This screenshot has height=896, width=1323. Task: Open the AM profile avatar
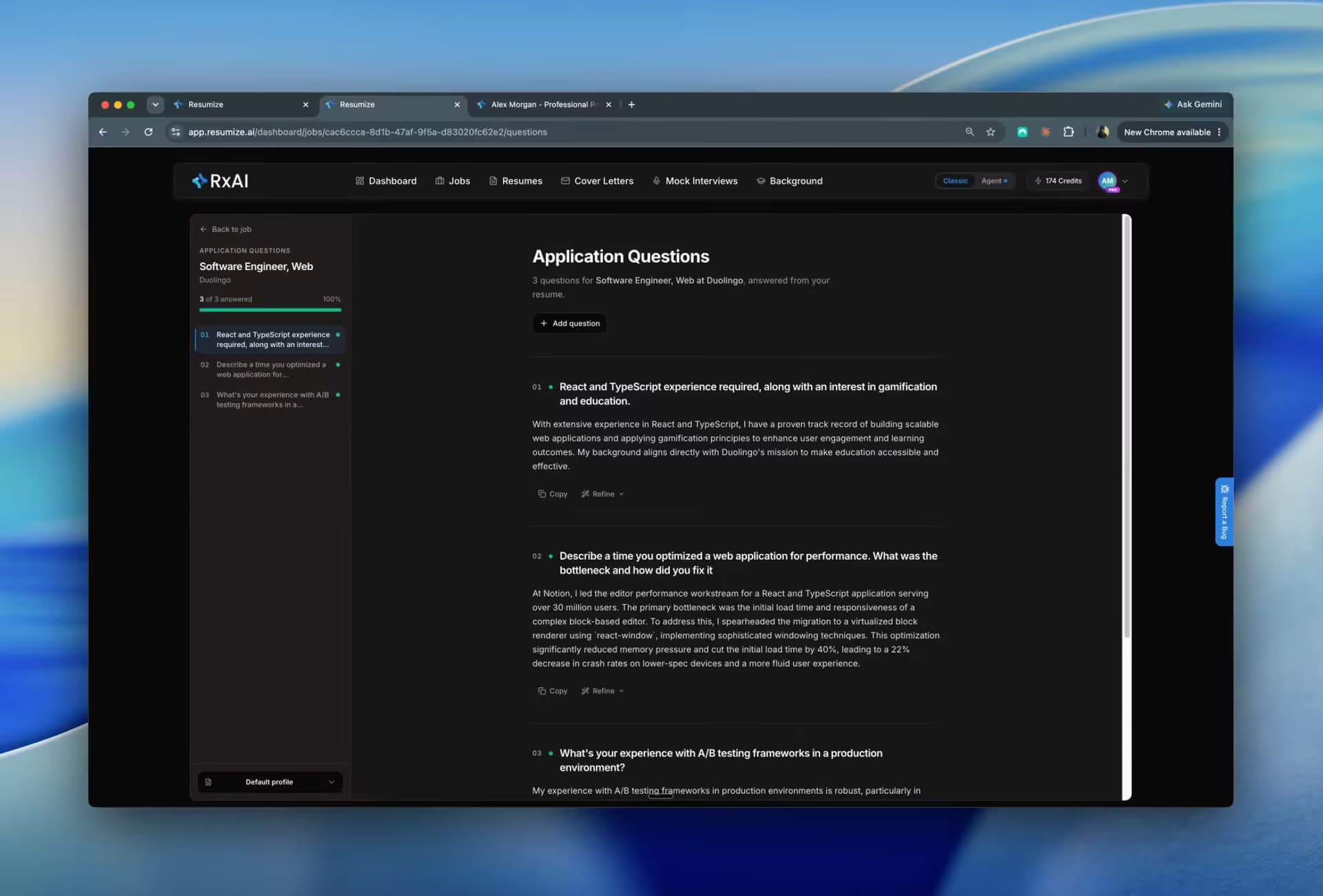pyautogui.click(x=1107, y=181)
